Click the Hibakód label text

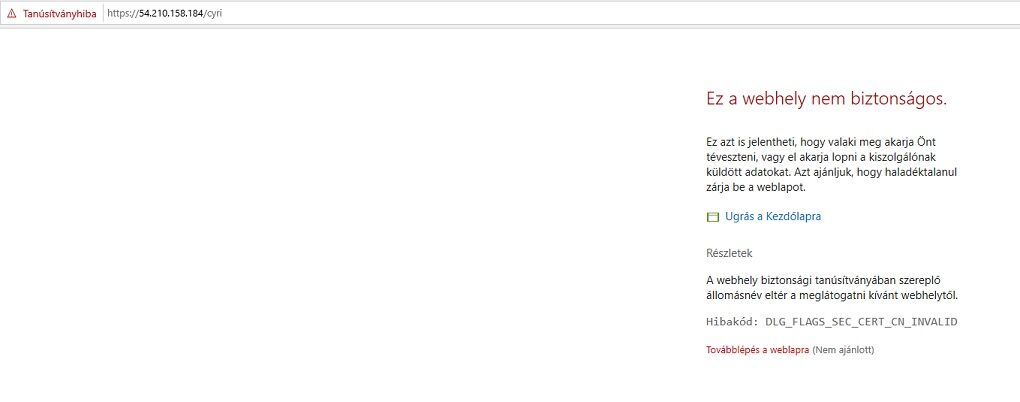(732, 321)
